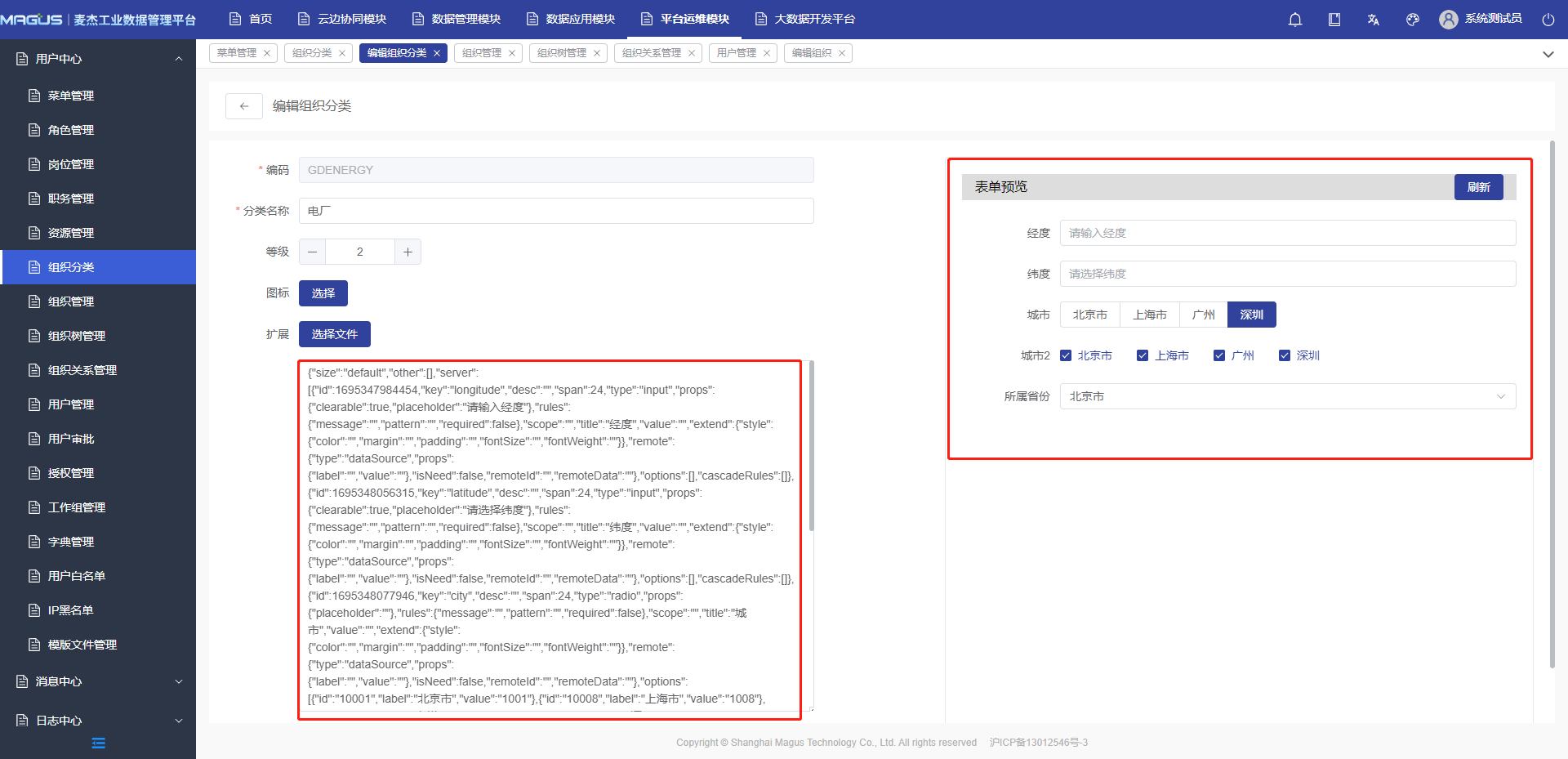Click the 经度 input field
The width and height of the screenshot is (1568, 759).
click(1287, 233)
